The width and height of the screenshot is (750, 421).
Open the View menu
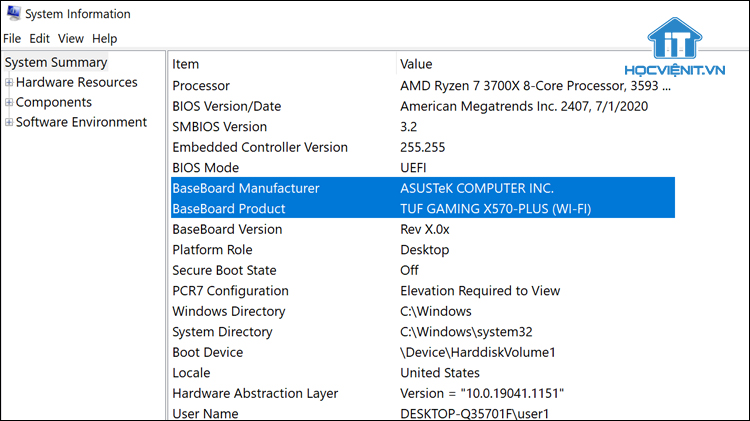tap(71, 38)
